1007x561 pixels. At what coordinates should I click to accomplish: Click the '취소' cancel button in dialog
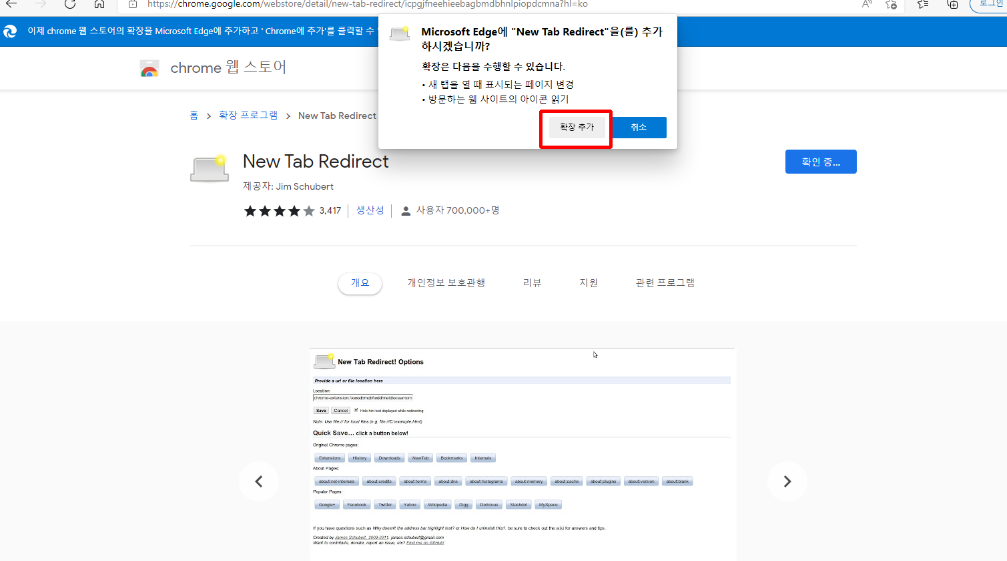(x=638, y=127)
